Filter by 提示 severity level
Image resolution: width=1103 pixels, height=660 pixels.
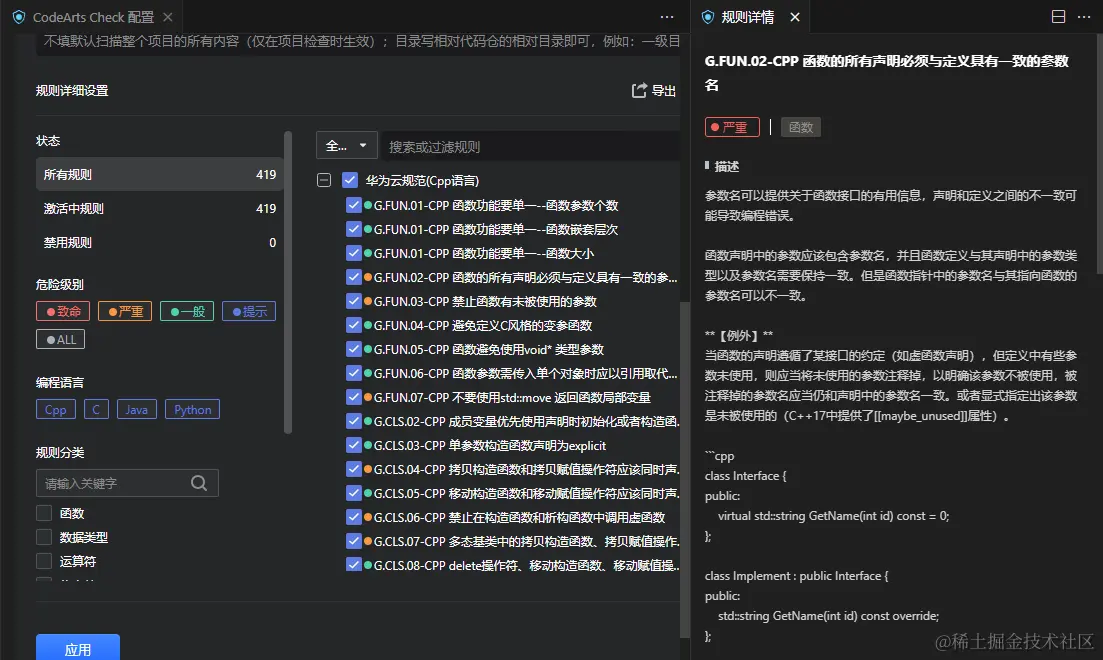(x=248, y=311)
